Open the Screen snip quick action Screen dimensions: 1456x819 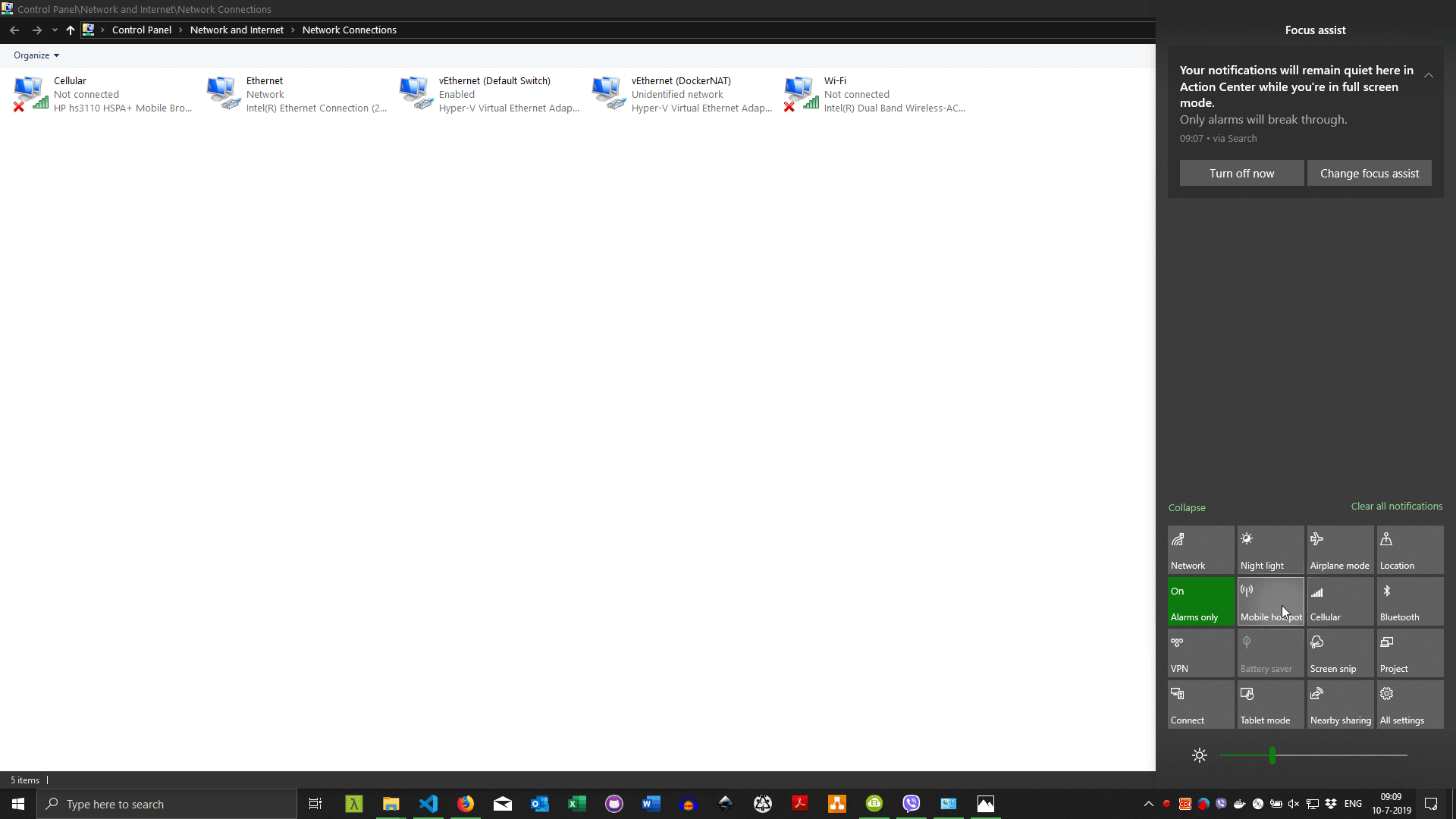coord(1339,653)
